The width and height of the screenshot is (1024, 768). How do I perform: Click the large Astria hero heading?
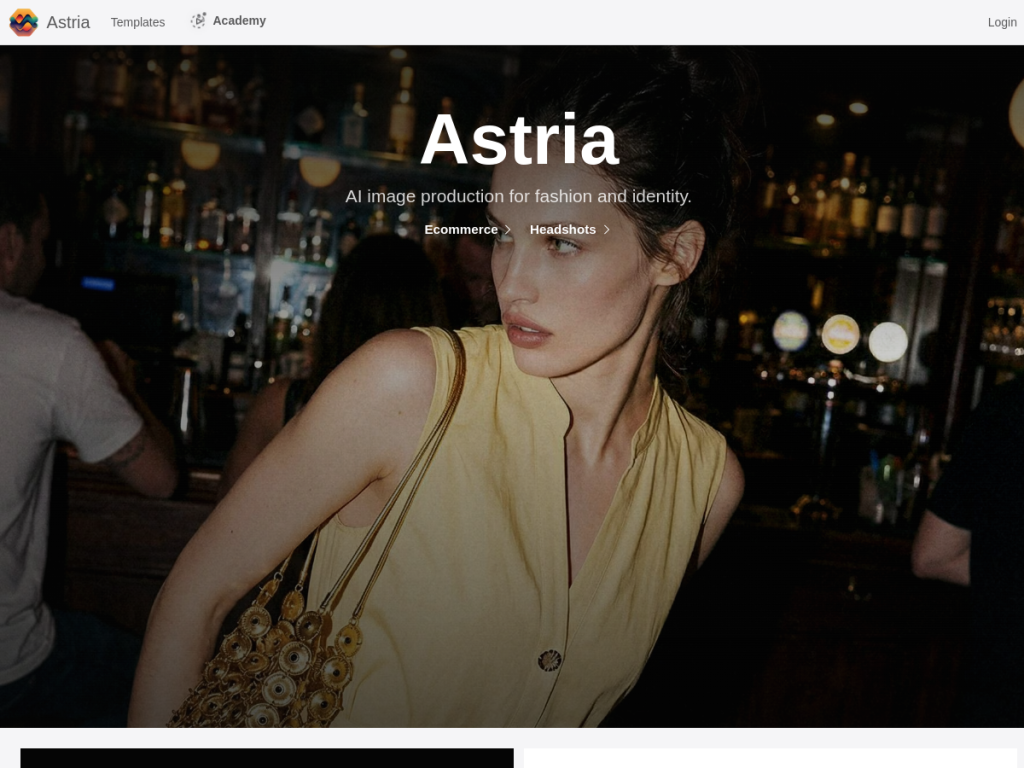coord(519,140)
